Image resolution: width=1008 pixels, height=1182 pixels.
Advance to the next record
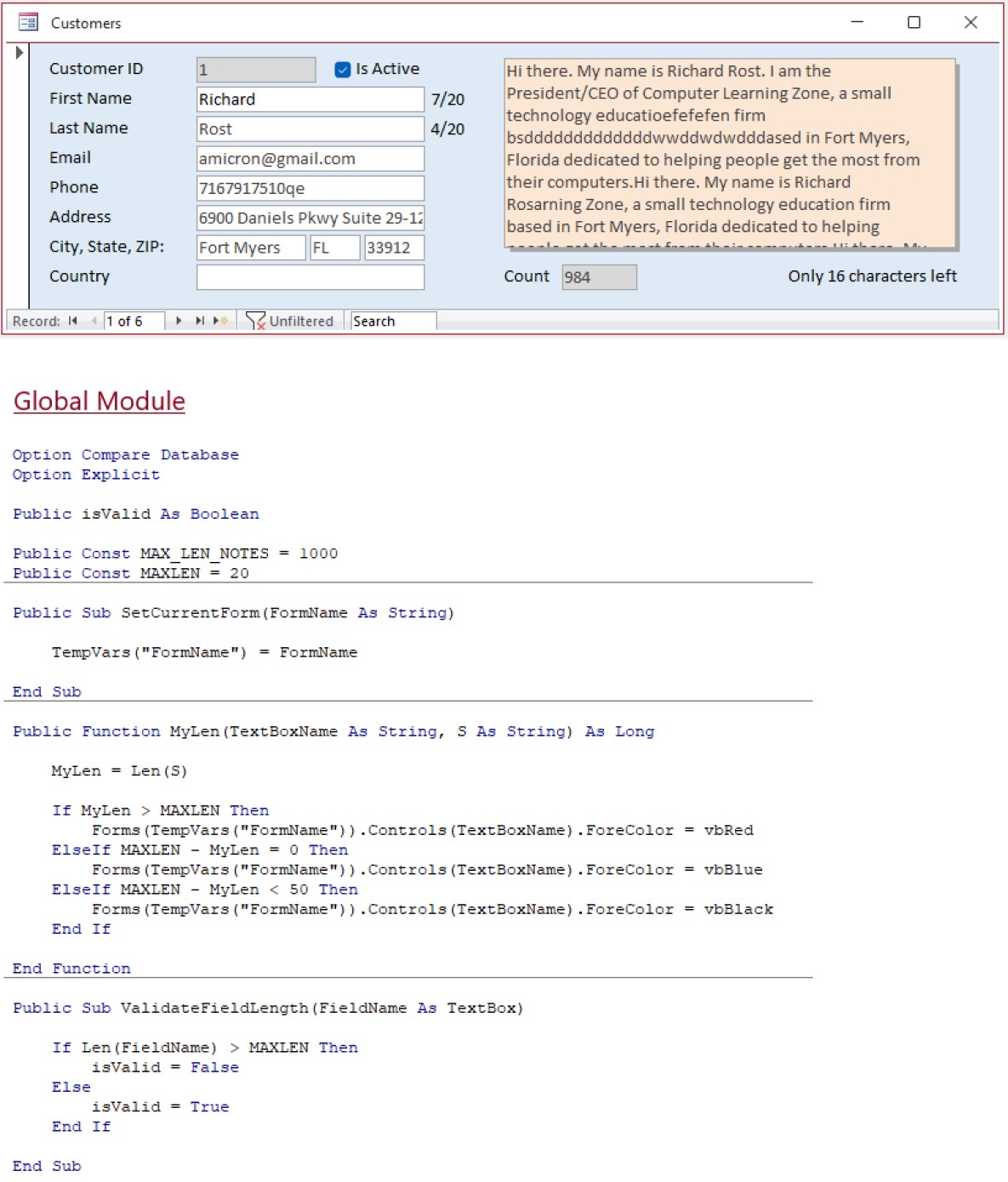tap(179, 321)
